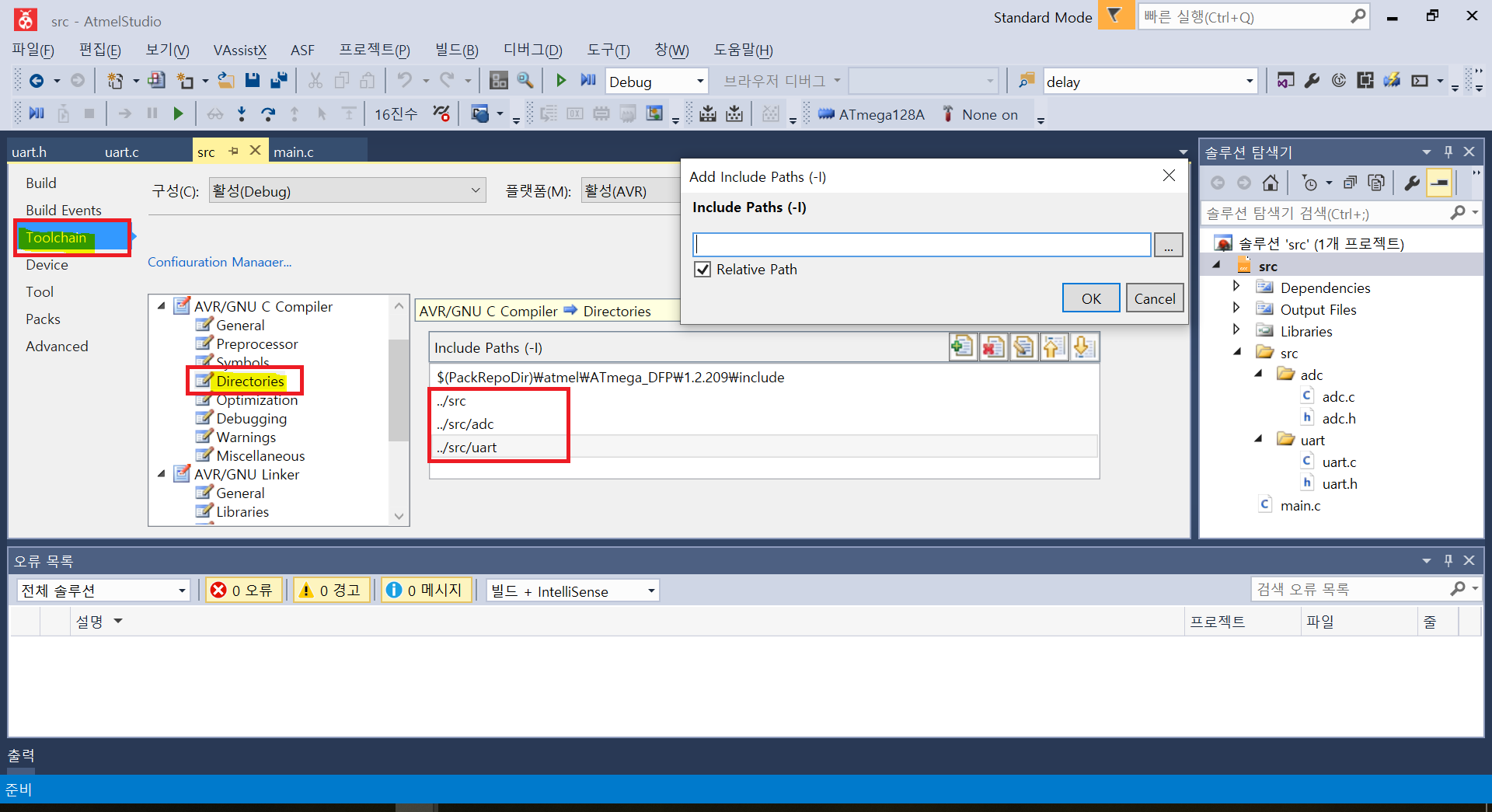Image resolution: width=1492 pixels, height=812 pixels.
Task: Switch to the main.c tab
Action: 294,152
